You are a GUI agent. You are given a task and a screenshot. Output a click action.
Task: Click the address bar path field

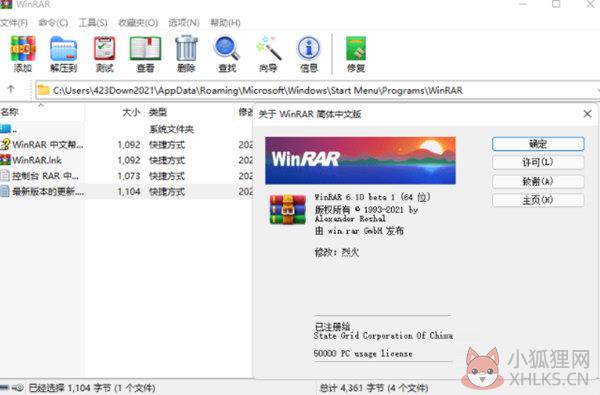click(x=318, y=90)
